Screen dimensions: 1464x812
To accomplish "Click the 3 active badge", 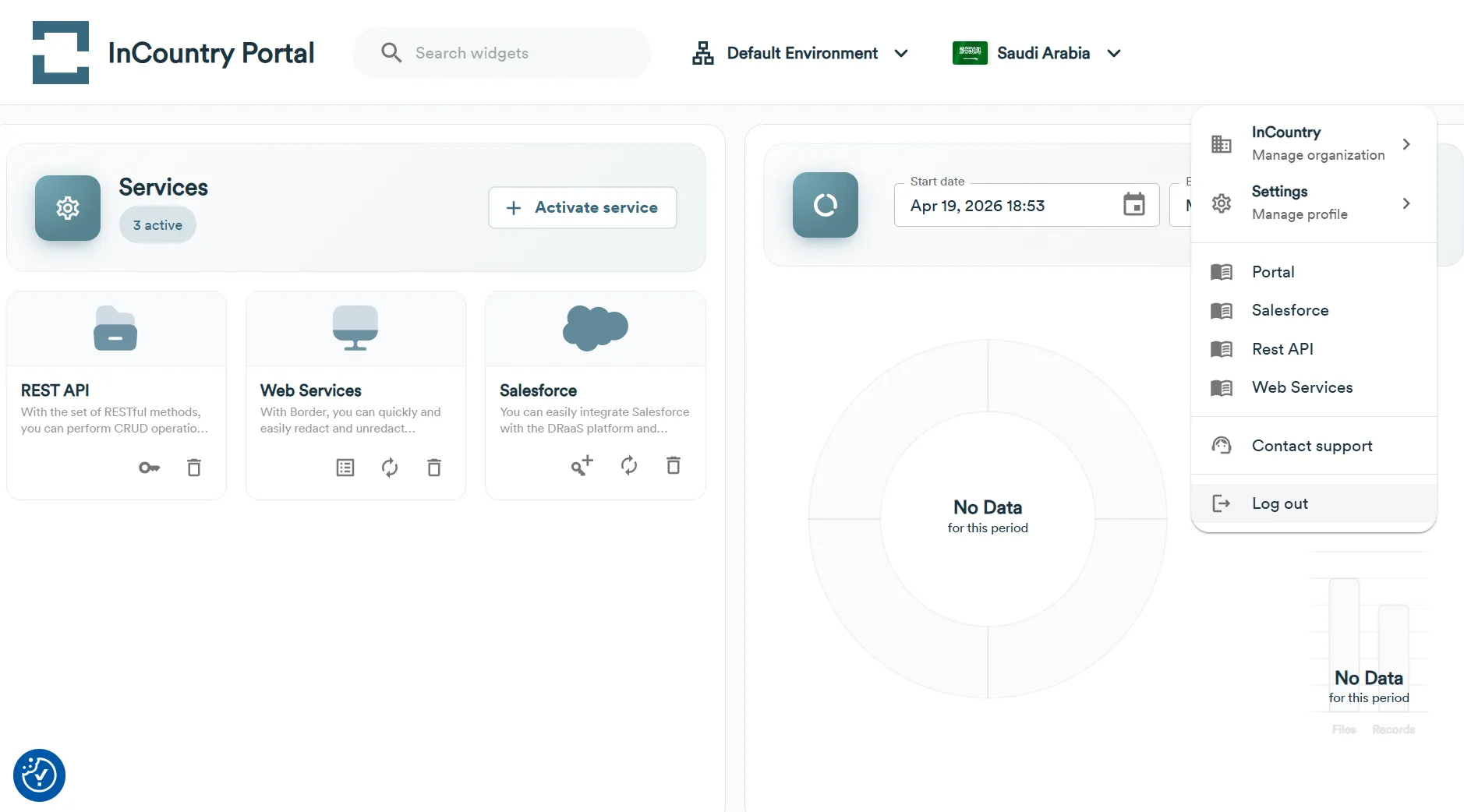I will [x=157, y=225].
